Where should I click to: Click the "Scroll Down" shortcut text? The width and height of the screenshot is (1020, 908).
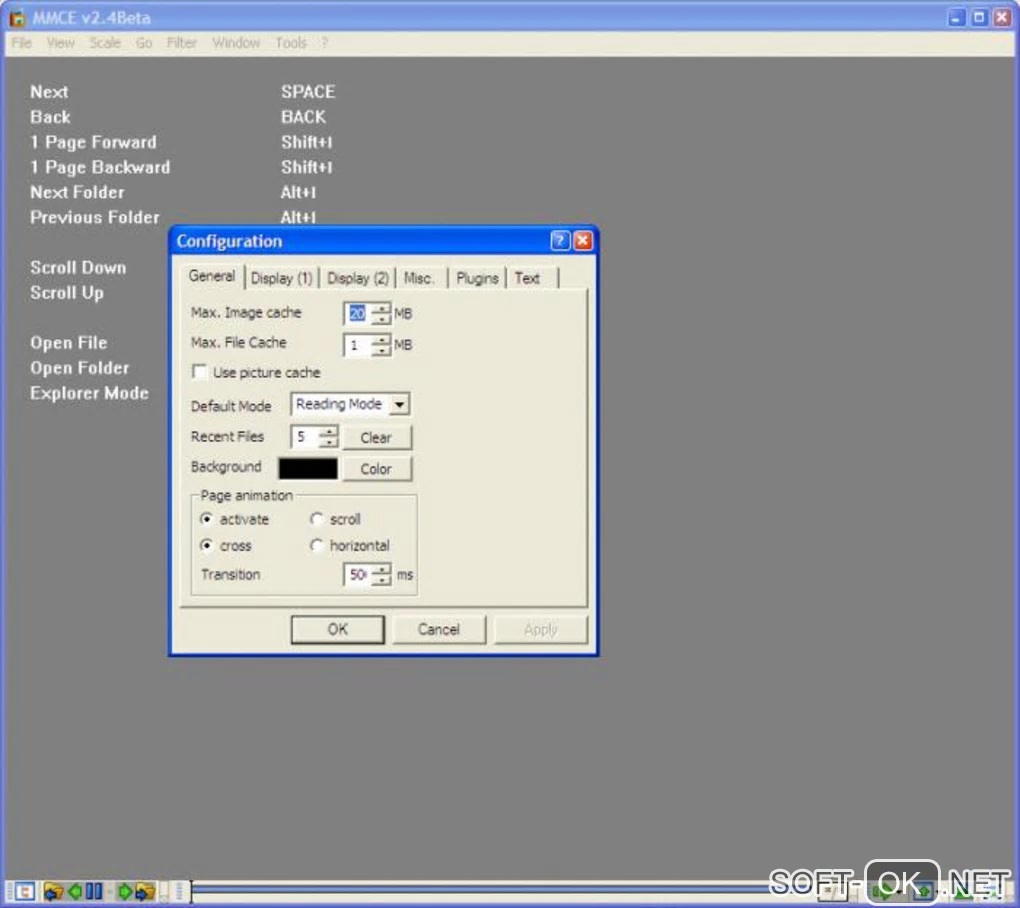(78, 268)
